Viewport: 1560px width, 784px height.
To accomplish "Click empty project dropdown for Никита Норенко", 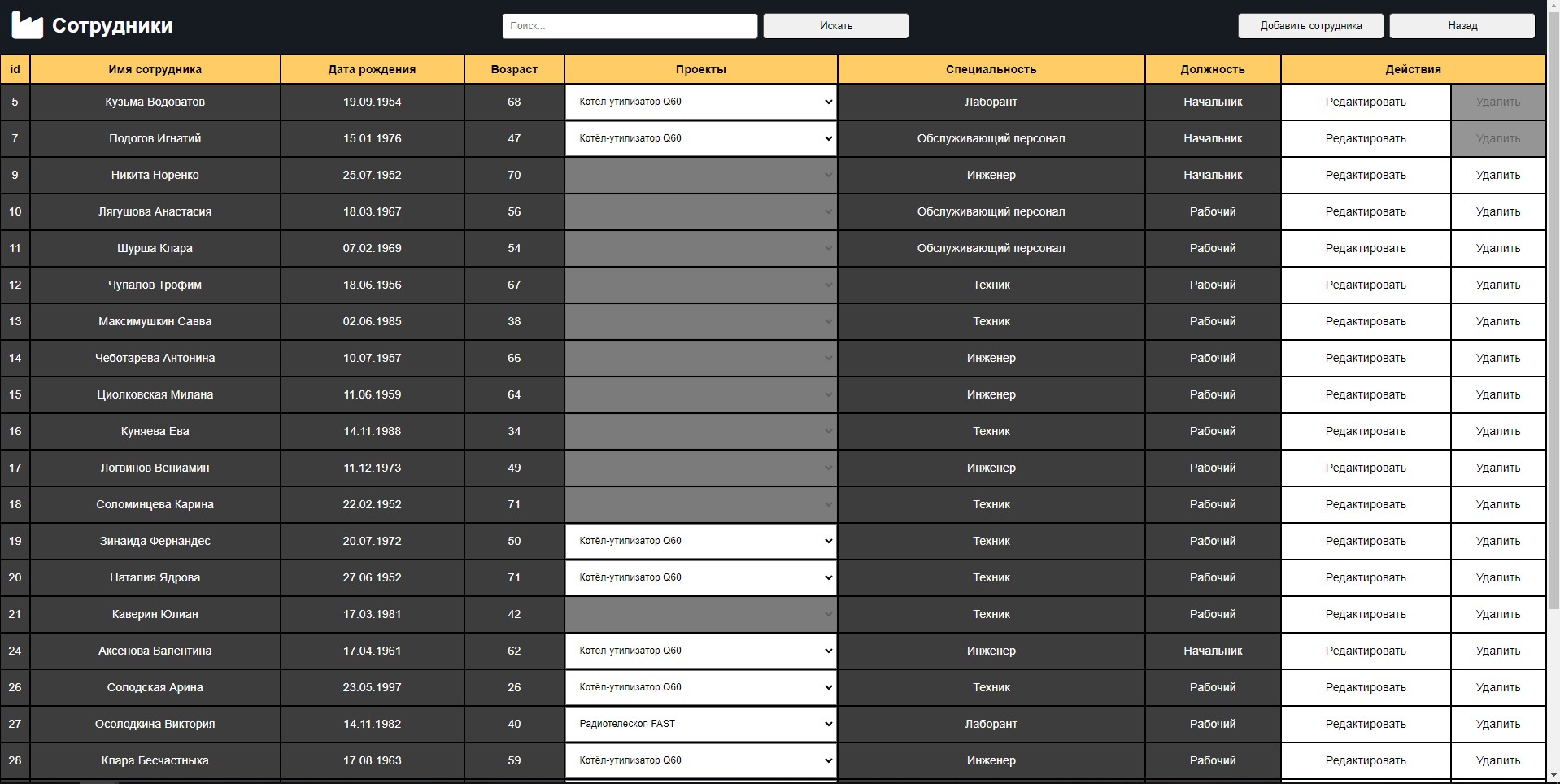I will [x=700, y=176].
